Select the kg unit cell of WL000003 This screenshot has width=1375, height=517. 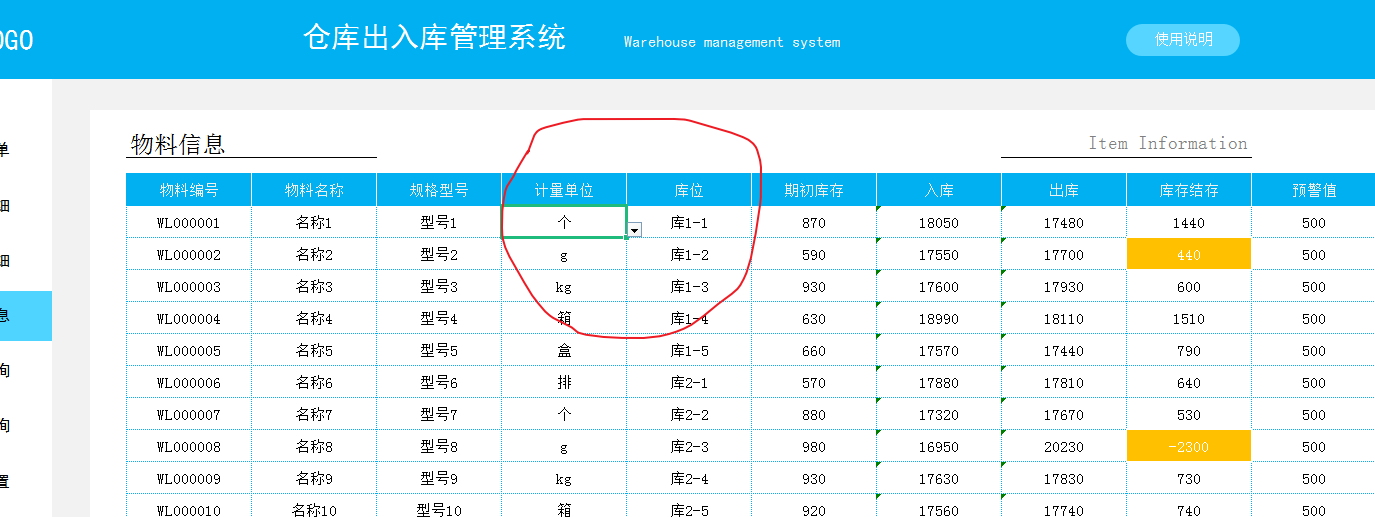(564, 287)
